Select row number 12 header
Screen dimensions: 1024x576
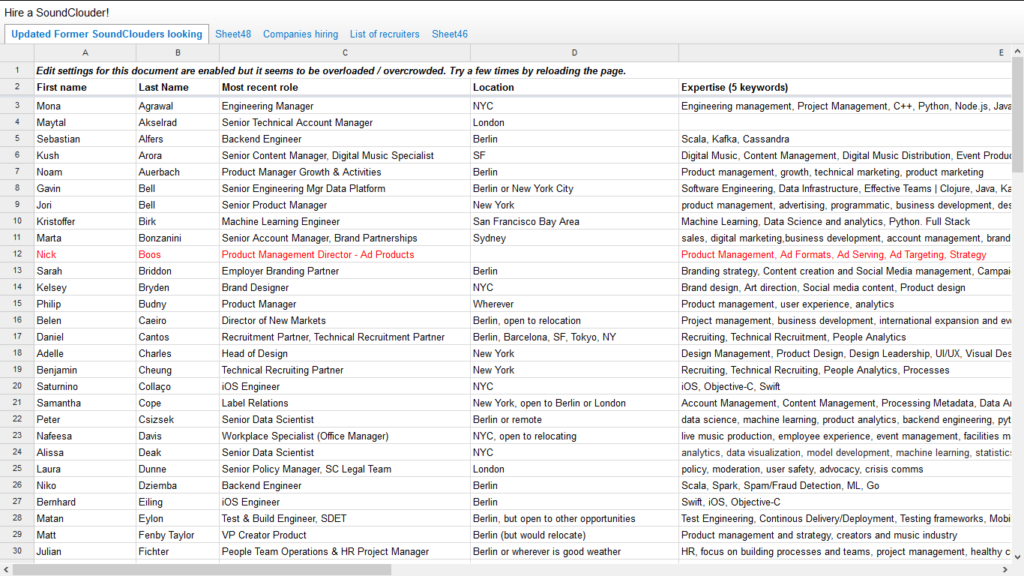click(x=17, y=254)
